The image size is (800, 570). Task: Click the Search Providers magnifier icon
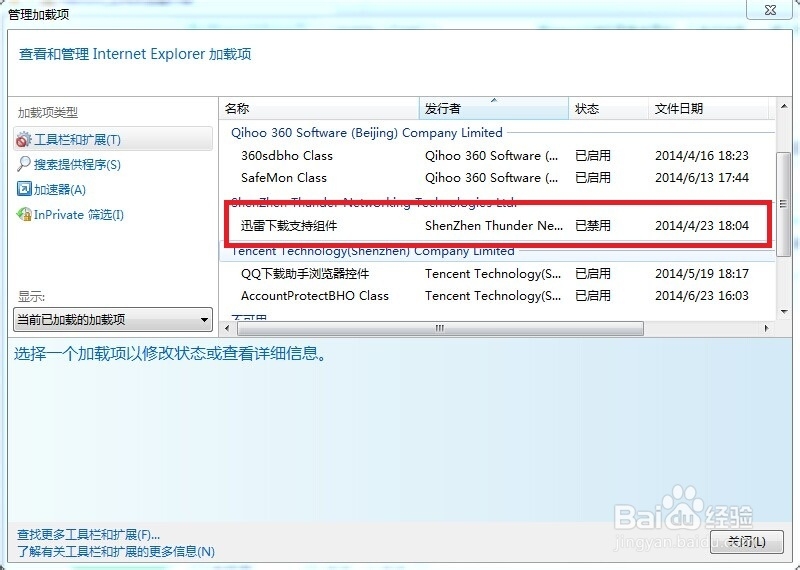point(23,164)
